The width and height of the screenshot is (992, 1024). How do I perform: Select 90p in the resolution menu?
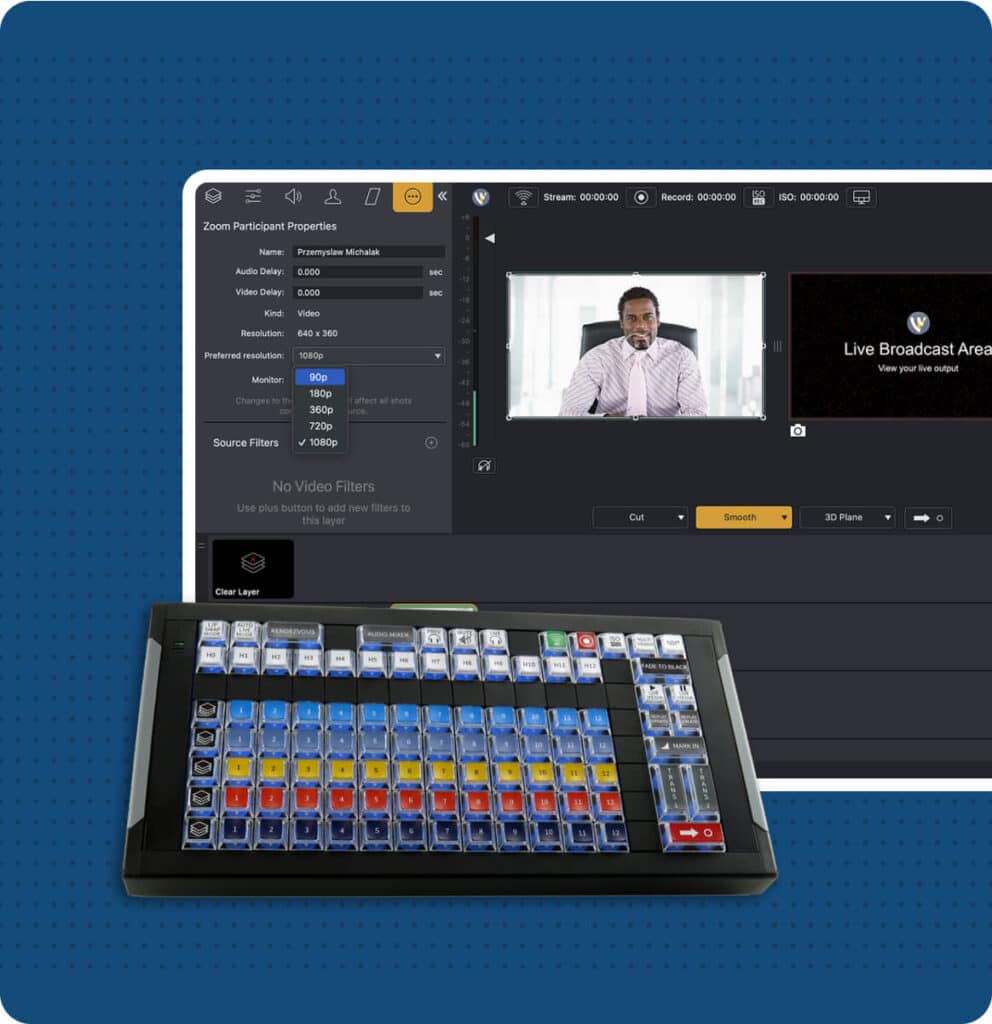pyautogui.click(x=319, y=376)
